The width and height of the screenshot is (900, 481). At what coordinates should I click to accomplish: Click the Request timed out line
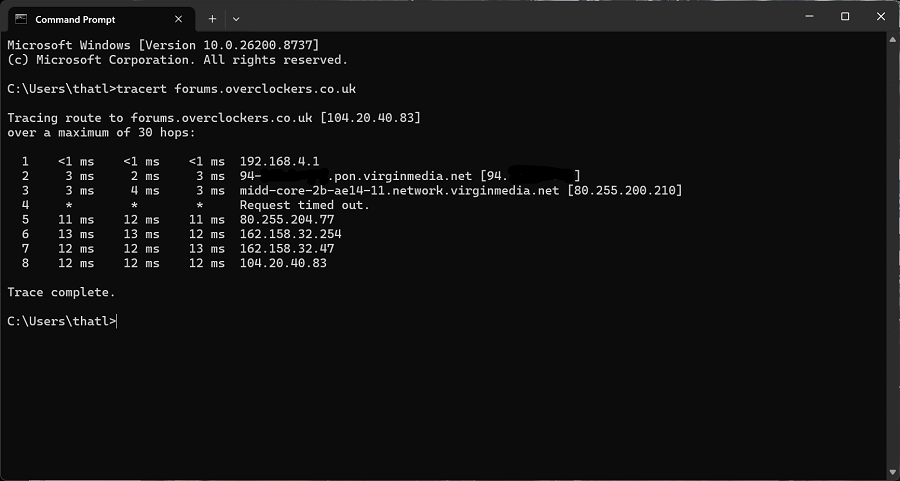[x=305, y=205]
